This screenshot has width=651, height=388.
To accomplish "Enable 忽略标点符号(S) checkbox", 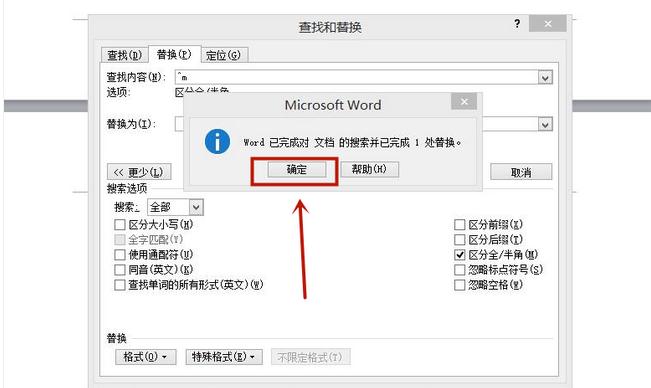I will [460, 270].
